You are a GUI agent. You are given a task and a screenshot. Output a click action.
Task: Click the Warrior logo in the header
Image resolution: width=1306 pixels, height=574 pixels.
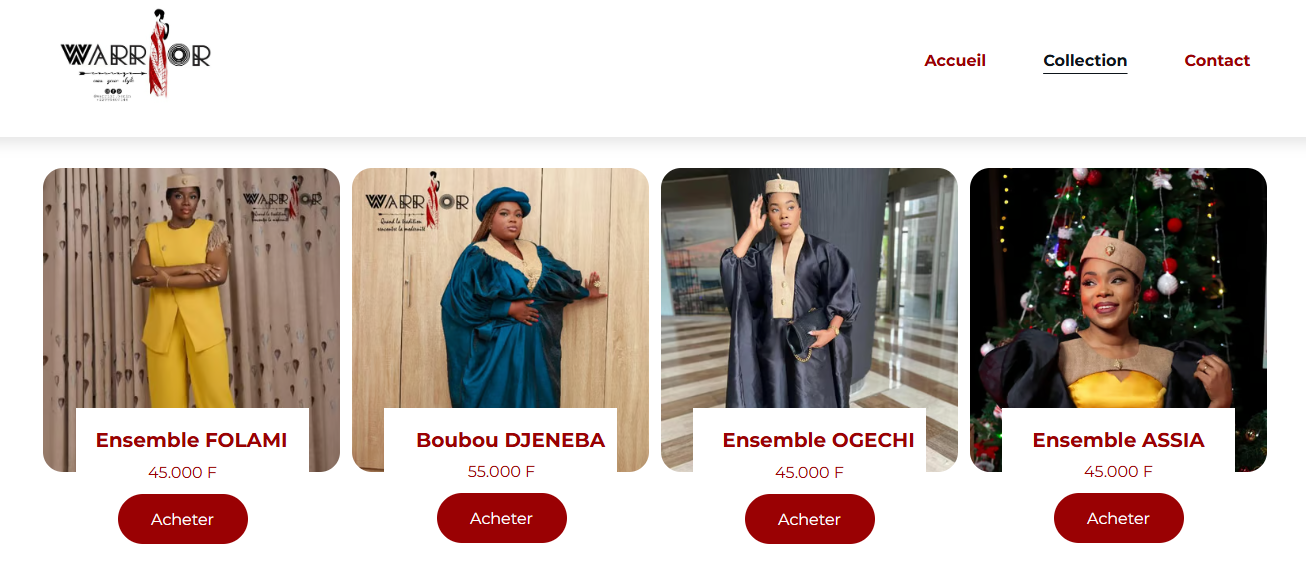(x=136, y=55)
